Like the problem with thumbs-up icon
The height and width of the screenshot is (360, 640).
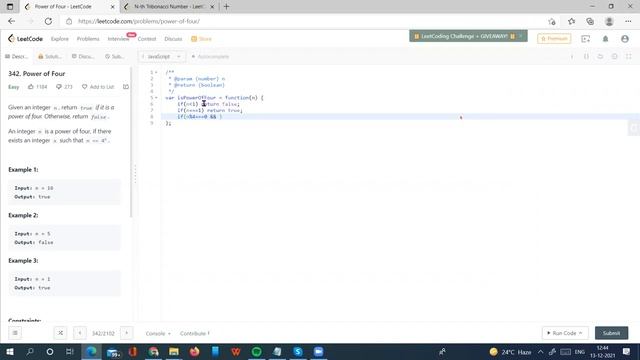tap(31, 87)
